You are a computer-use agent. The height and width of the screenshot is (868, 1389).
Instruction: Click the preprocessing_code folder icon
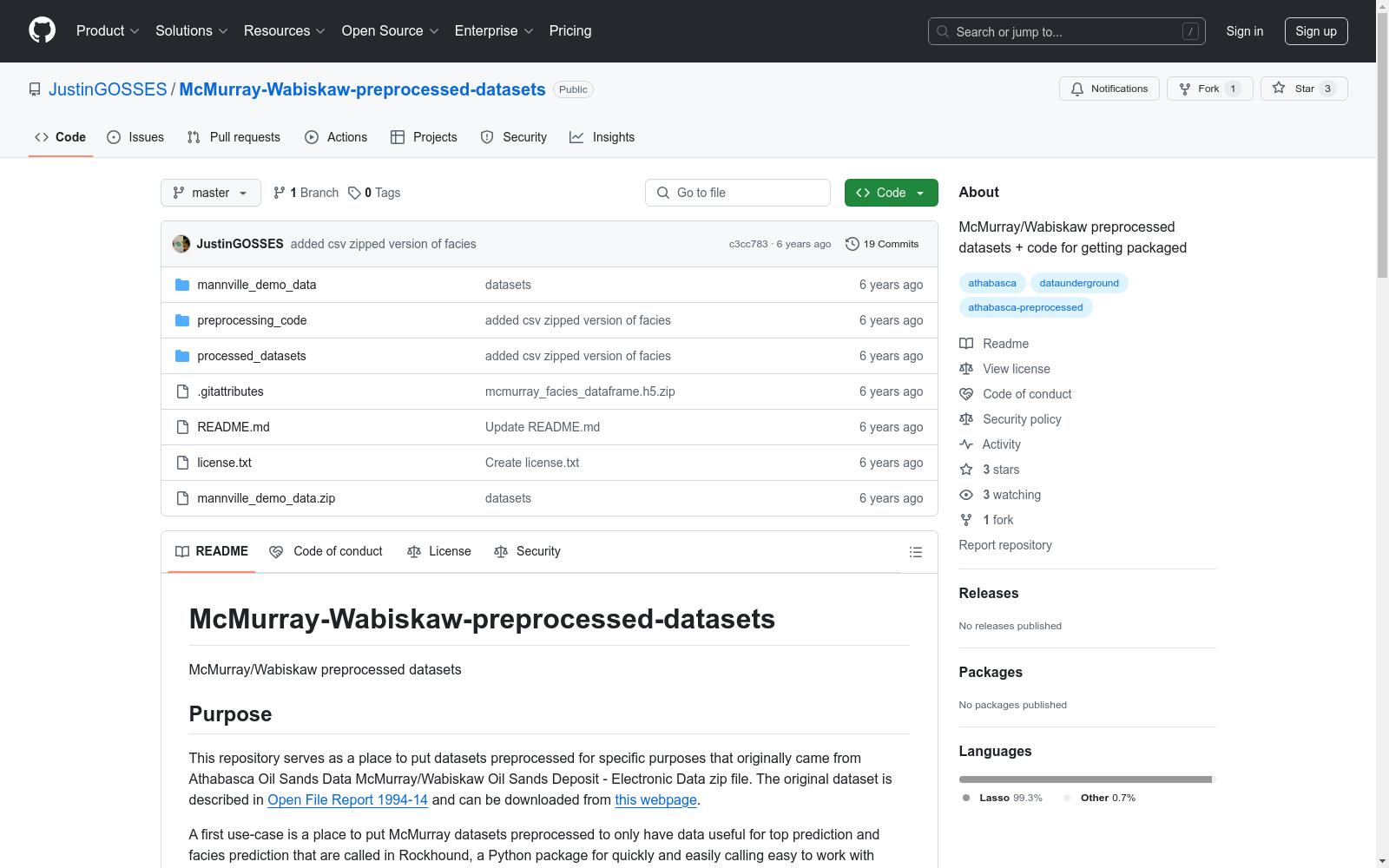pos(182,320)
